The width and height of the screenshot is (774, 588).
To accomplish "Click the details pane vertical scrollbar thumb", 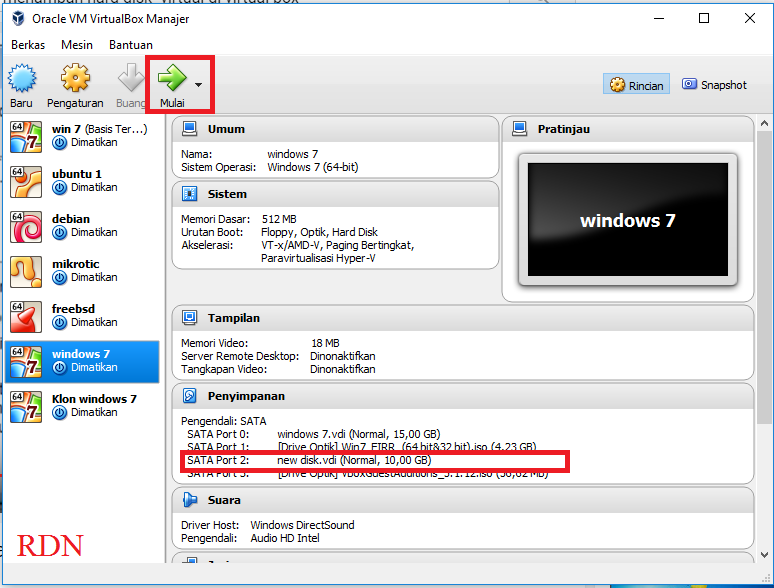I will tap(764, 276).
